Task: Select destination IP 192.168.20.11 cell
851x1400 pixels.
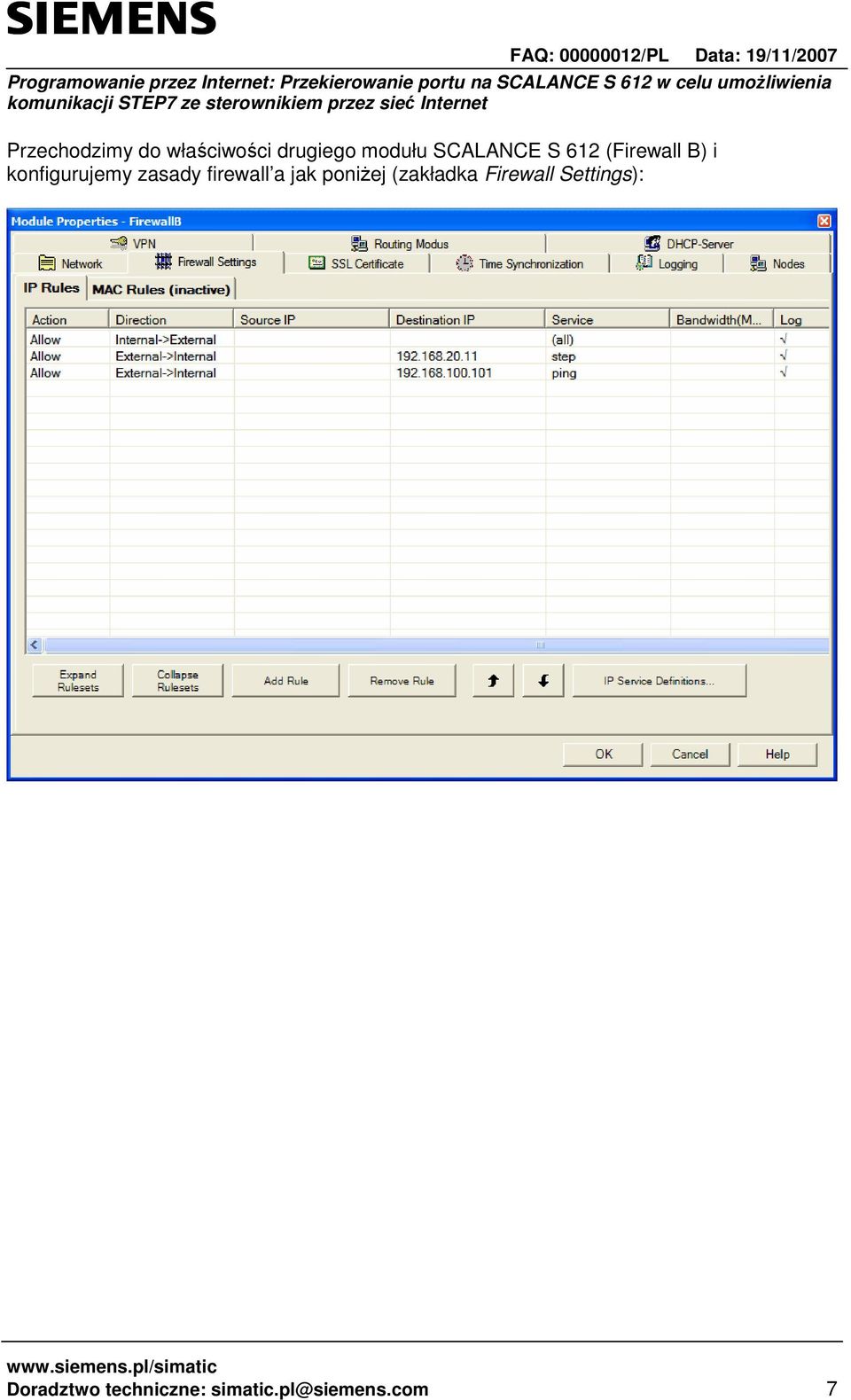Action: pyautogui.click(x=467, y=356)
